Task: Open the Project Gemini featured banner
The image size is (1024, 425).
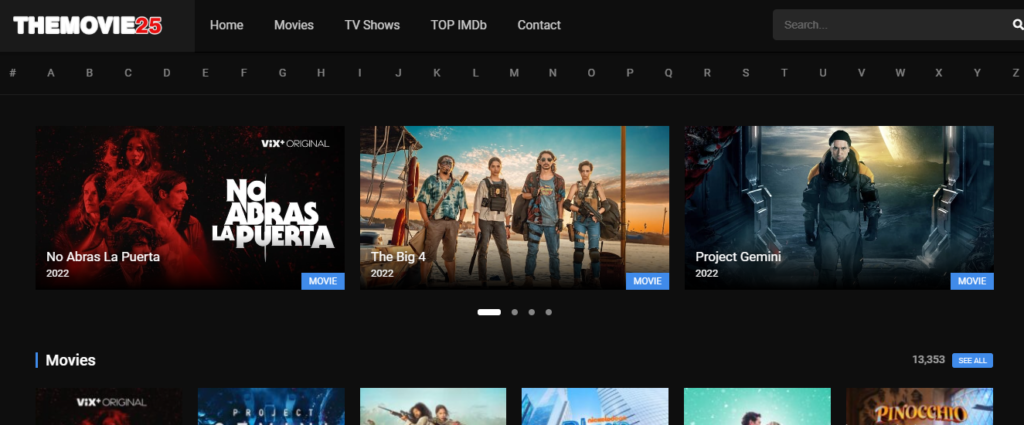Action: (x=839, y=208)
